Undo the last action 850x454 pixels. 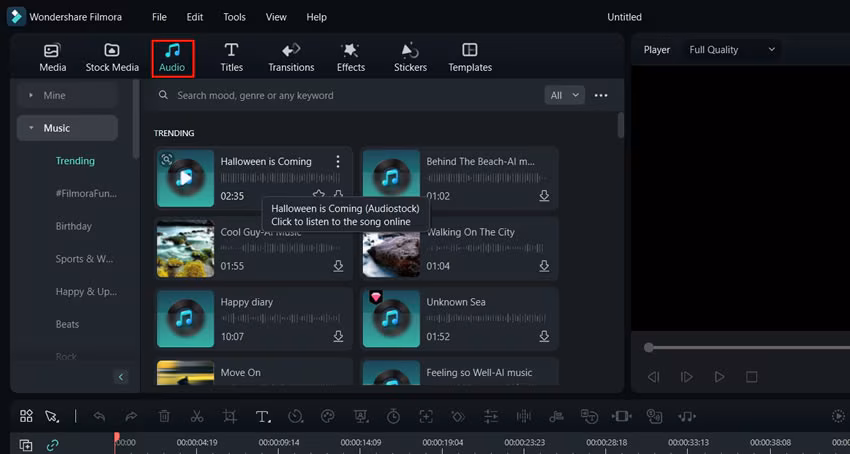tap(99, 416)
